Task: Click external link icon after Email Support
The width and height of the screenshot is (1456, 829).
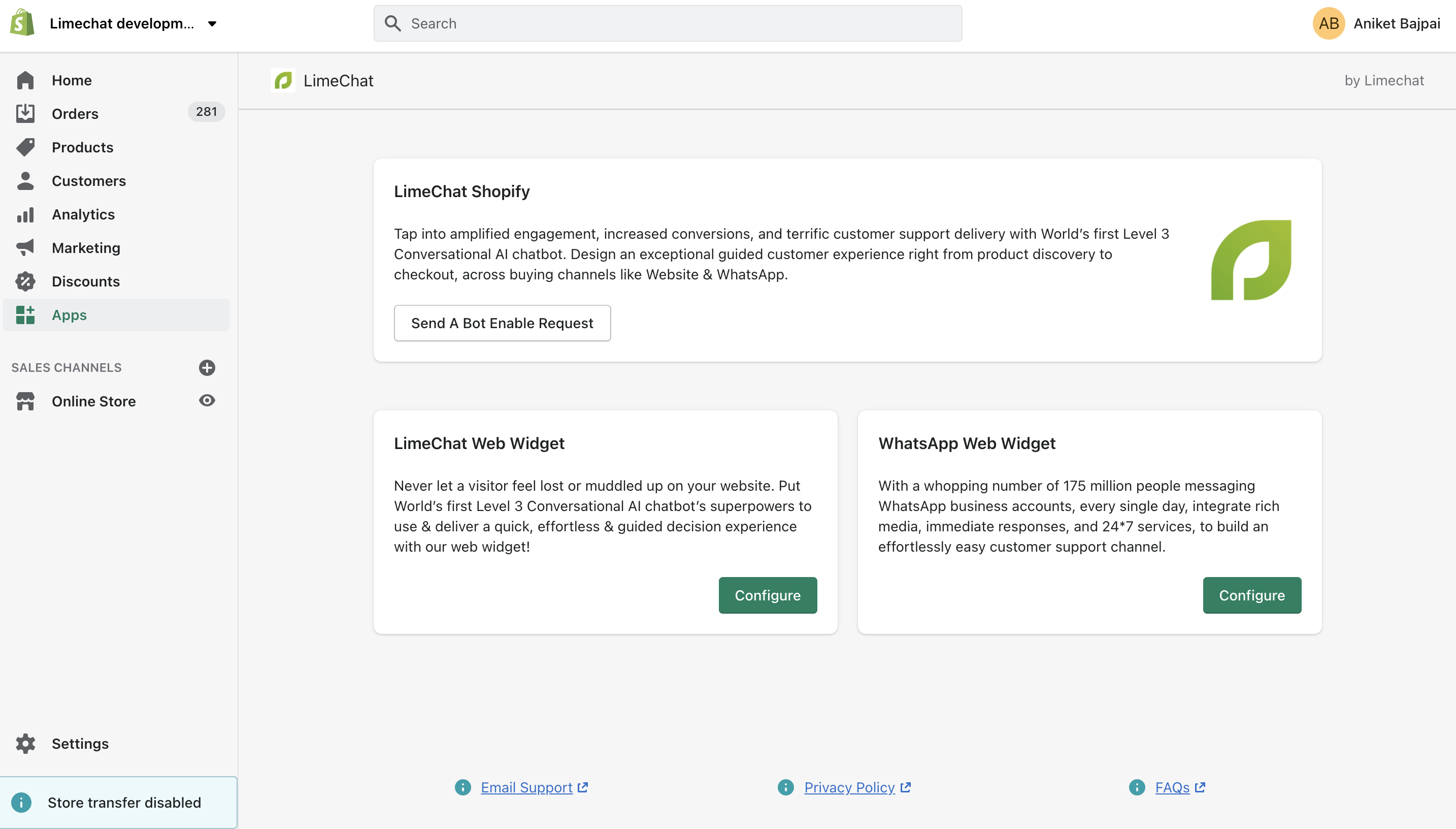Action: 583,787
